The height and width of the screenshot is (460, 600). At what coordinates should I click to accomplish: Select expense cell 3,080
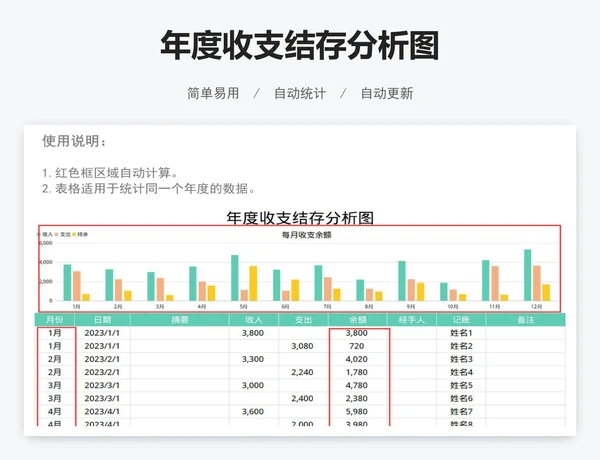click(x=302, y=346)
